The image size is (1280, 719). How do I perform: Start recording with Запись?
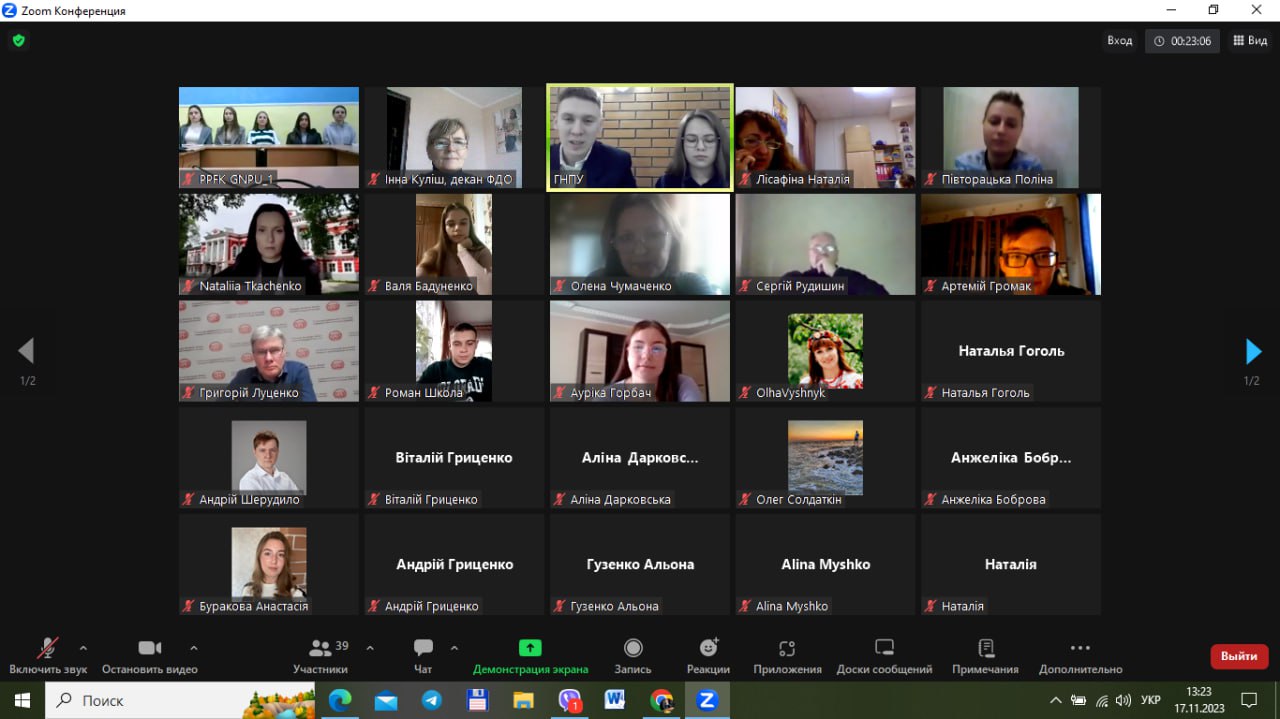coord(633,656)
